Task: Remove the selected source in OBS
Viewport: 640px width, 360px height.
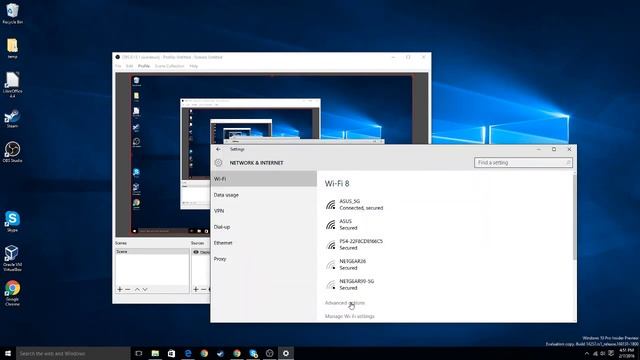Action: [x=203, y=289]
